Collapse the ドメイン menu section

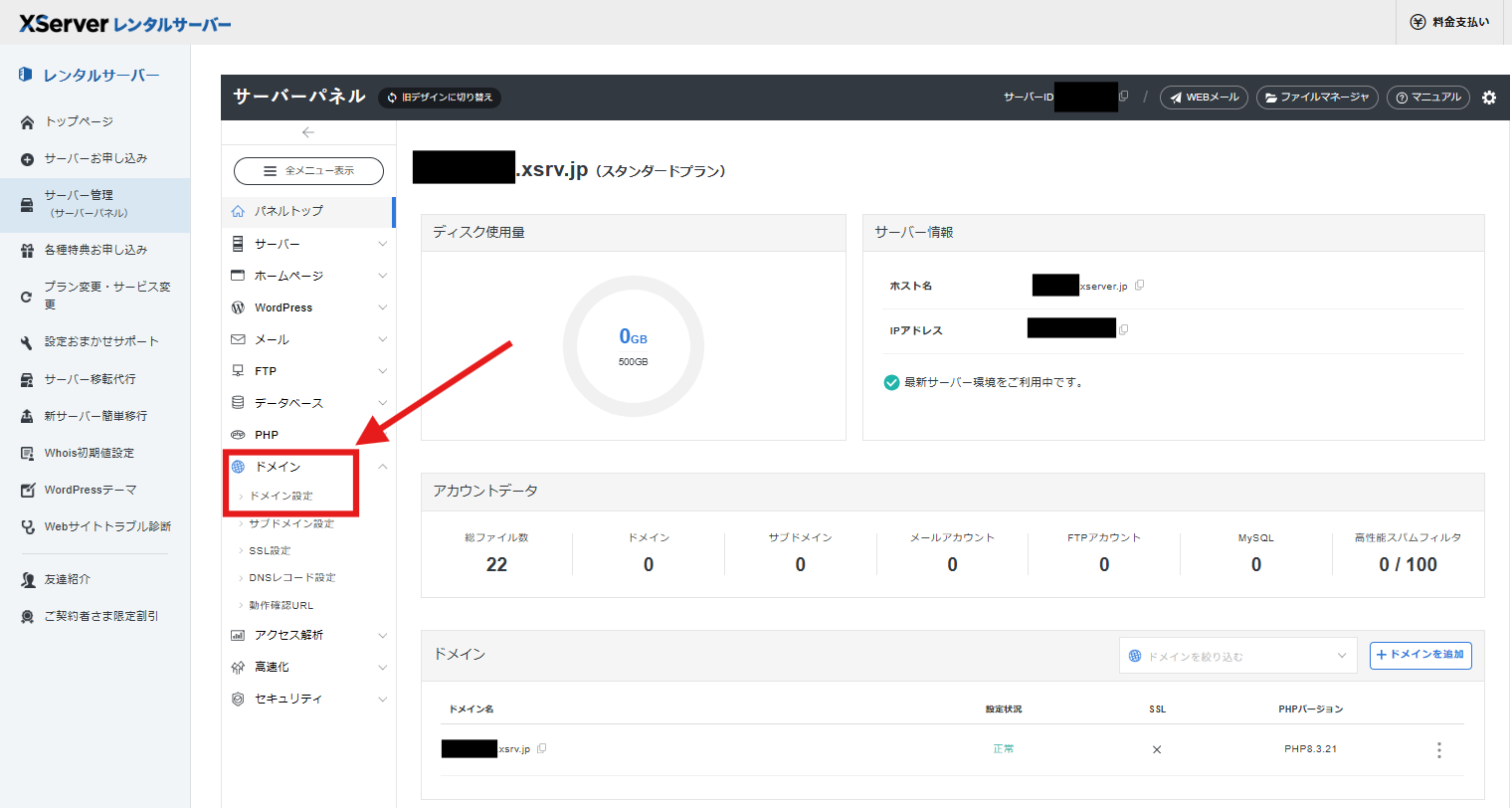tap(382, 467)
